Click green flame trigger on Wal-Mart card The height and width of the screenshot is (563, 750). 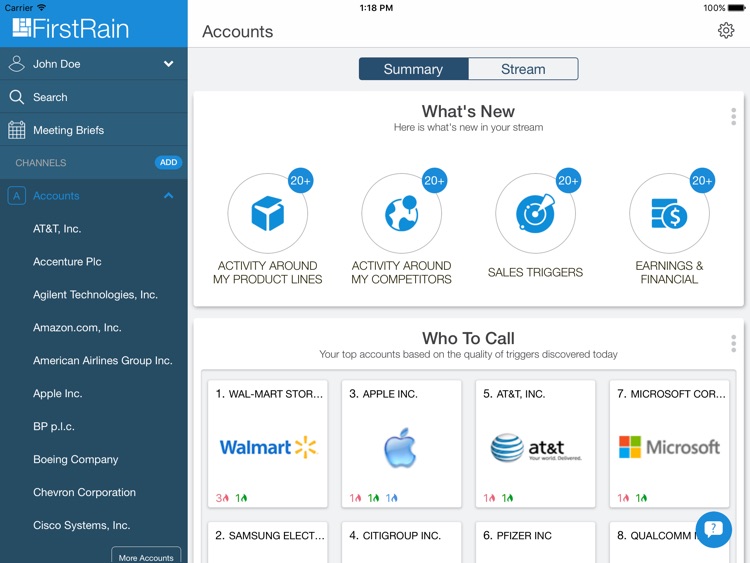coord(241,498)
